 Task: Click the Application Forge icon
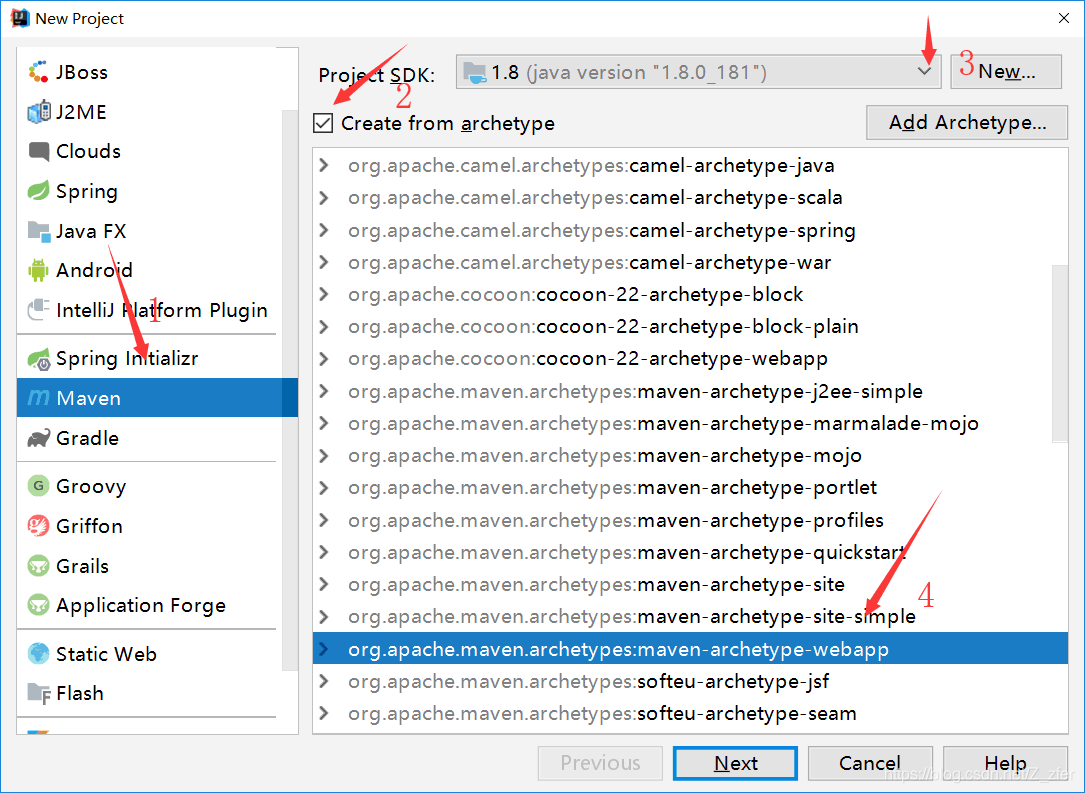coord(38,605)
